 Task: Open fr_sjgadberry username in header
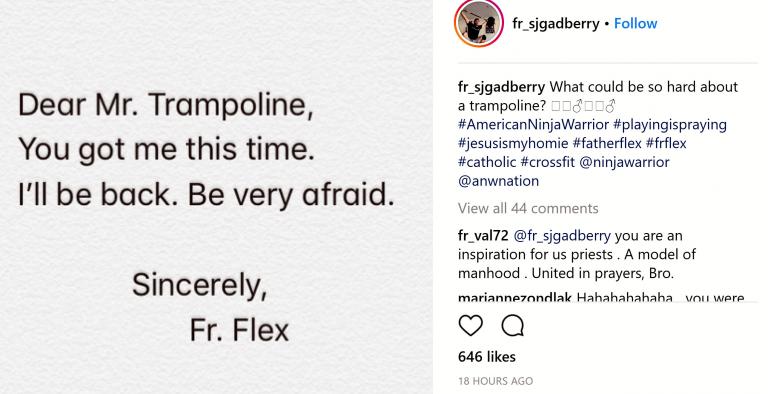[555, 24]
